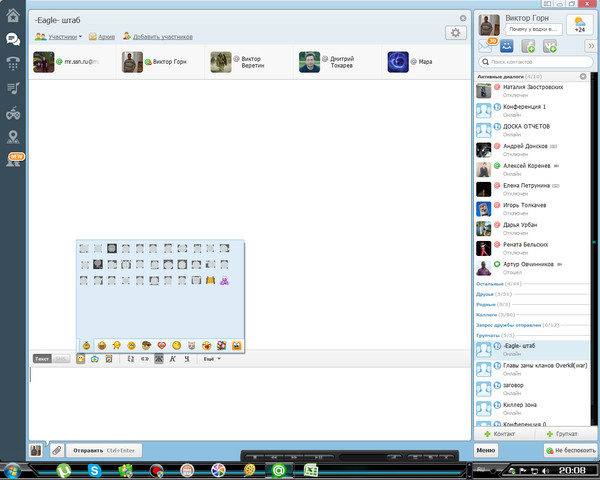Screen dimensions: 600x480
Task: Collapse Активные диалоги section arrow
Action: [583, 77]
